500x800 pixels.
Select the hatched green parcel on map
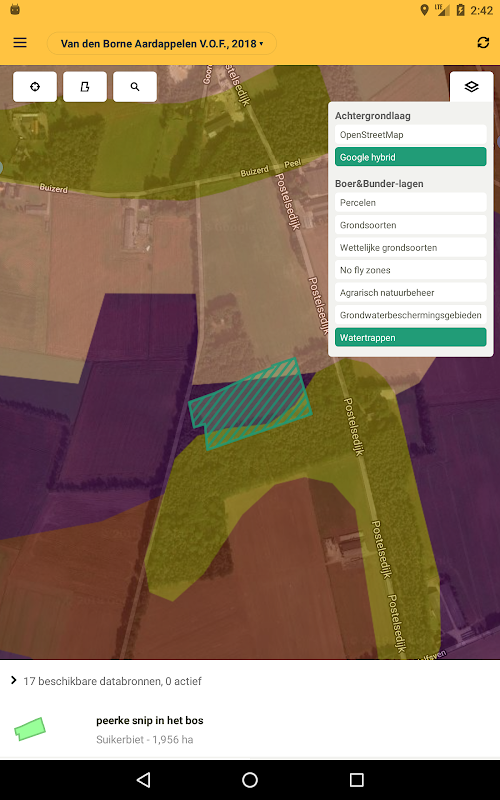tap(250, 404)
